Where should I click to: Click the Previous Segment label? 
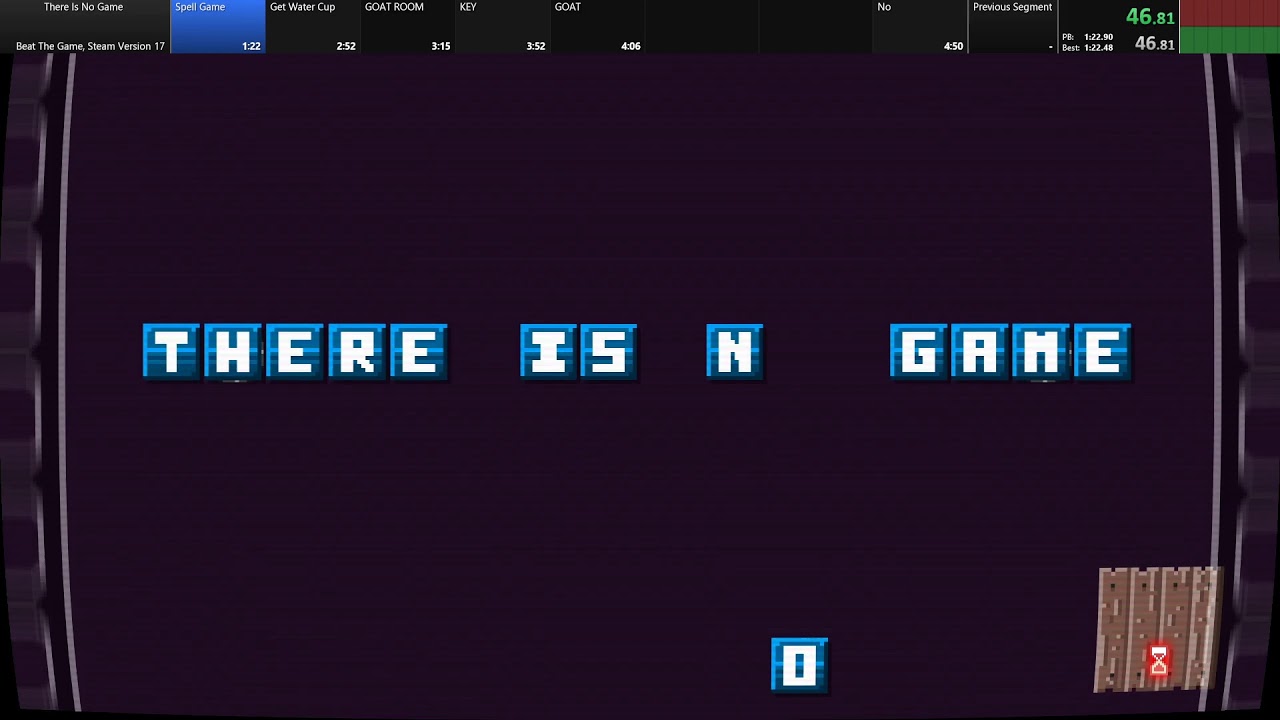1013,7
